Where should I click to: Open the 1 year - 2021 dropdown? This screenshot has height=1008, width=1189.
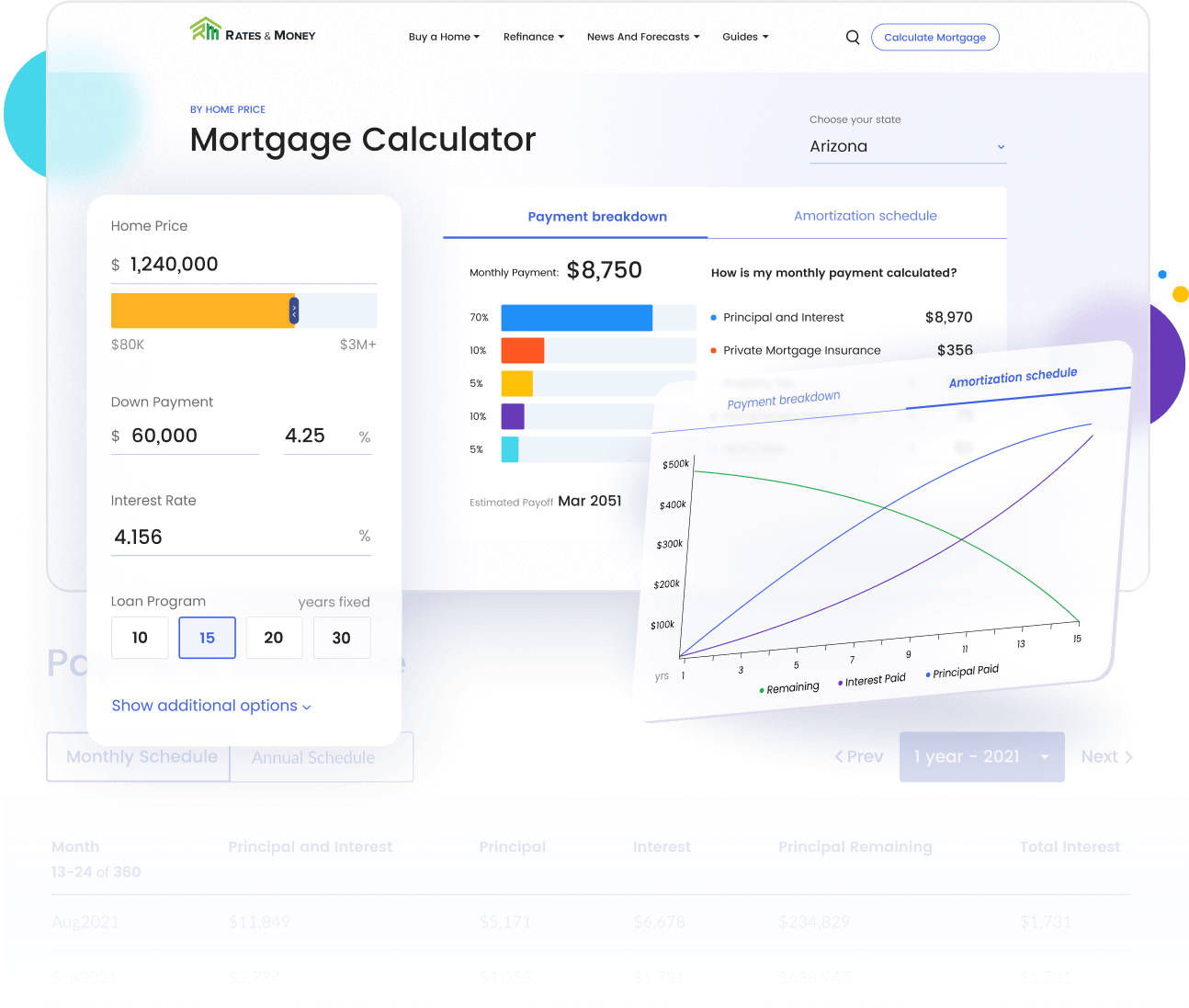pos(981,757)
